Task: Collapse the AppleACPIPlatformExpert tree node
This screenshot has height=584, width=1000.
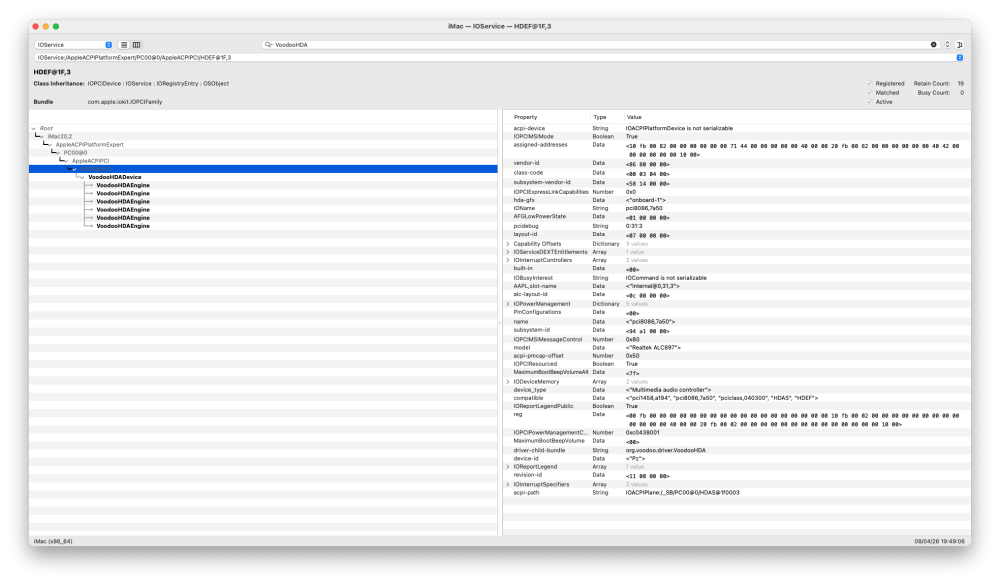Action: 50,145
